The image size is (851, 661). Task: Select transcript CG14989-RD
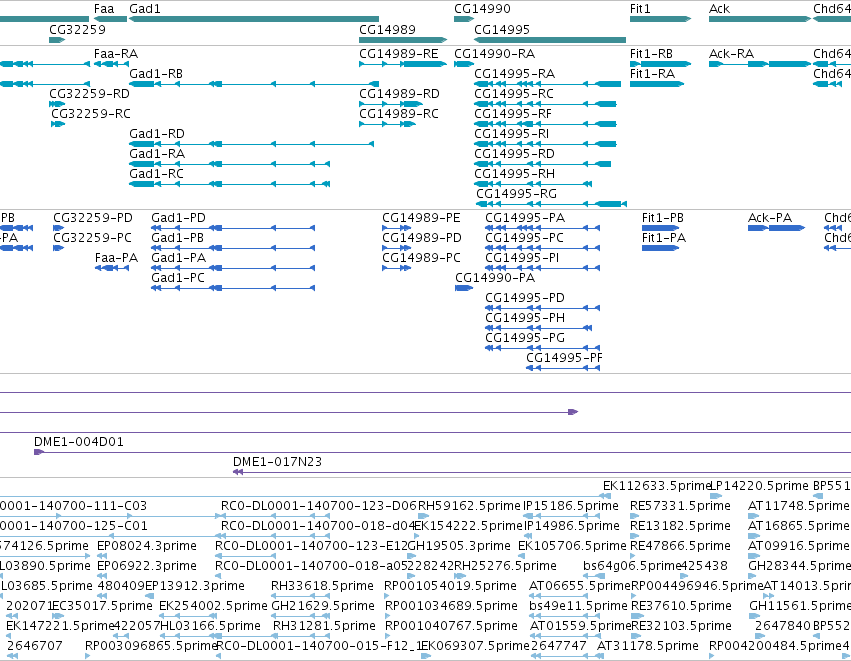tap(399, 94)
